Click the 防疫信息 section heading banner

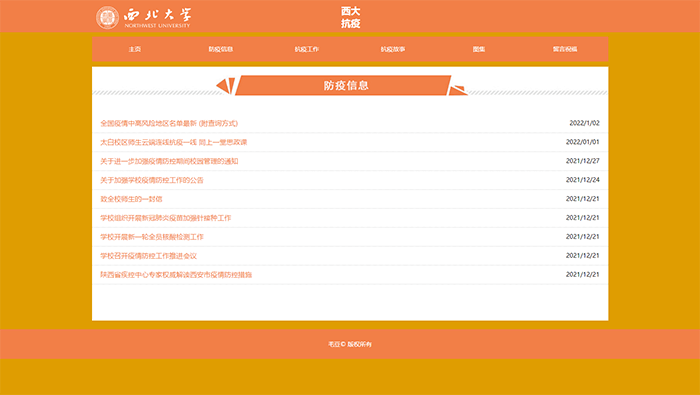342,85
